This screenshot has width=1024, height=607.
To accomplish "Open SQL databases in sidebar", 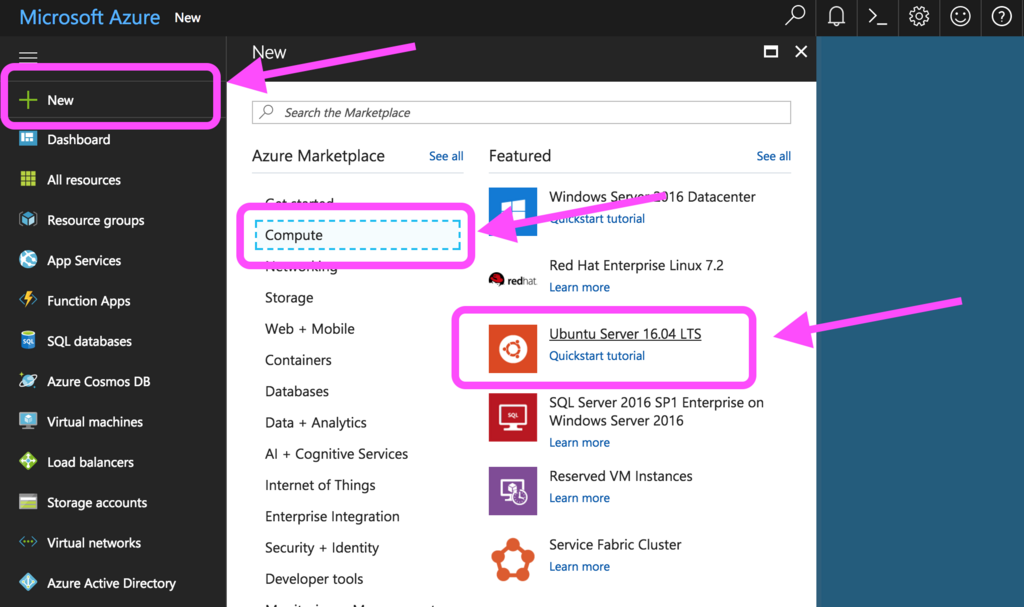I will click(x=89, y=341).
